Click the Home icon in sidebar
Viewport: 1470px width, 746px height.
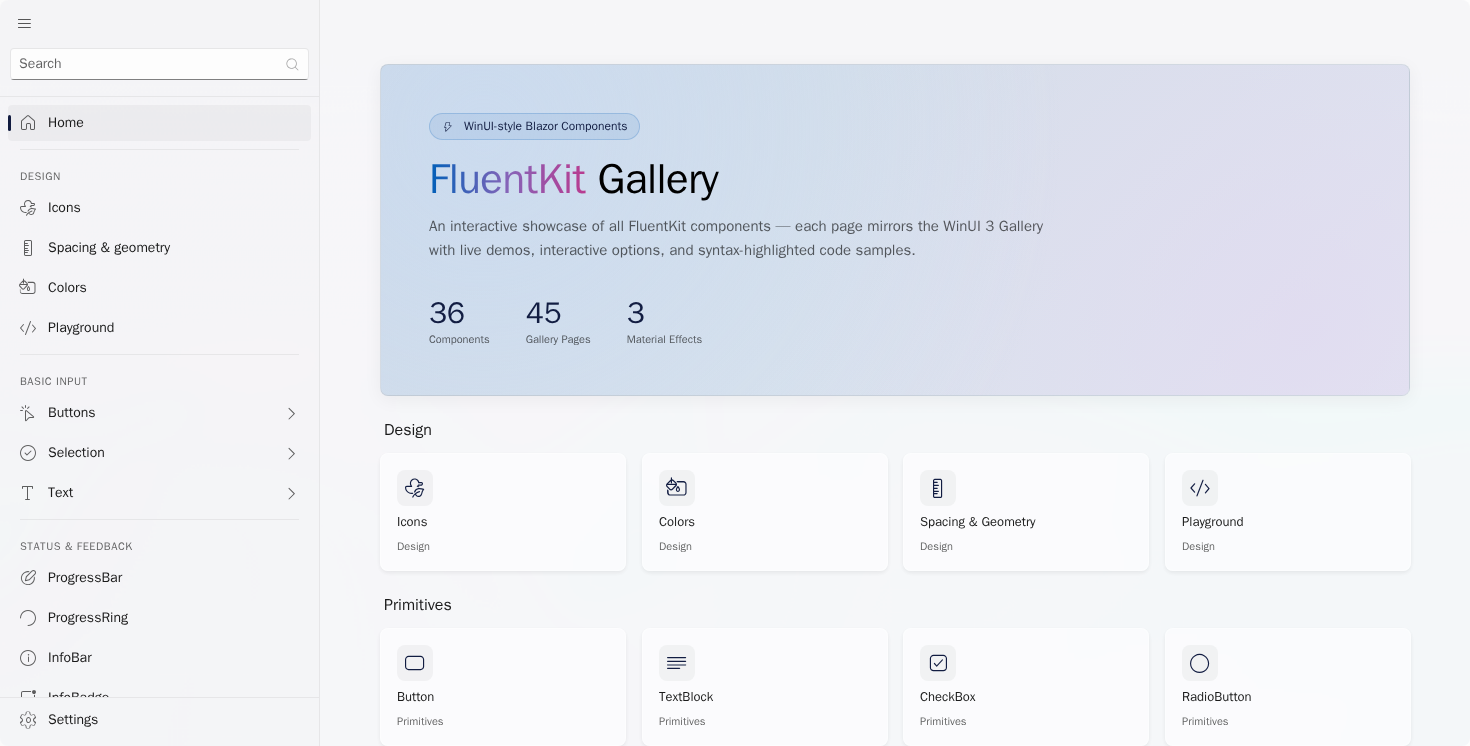[x=28, y=123]
